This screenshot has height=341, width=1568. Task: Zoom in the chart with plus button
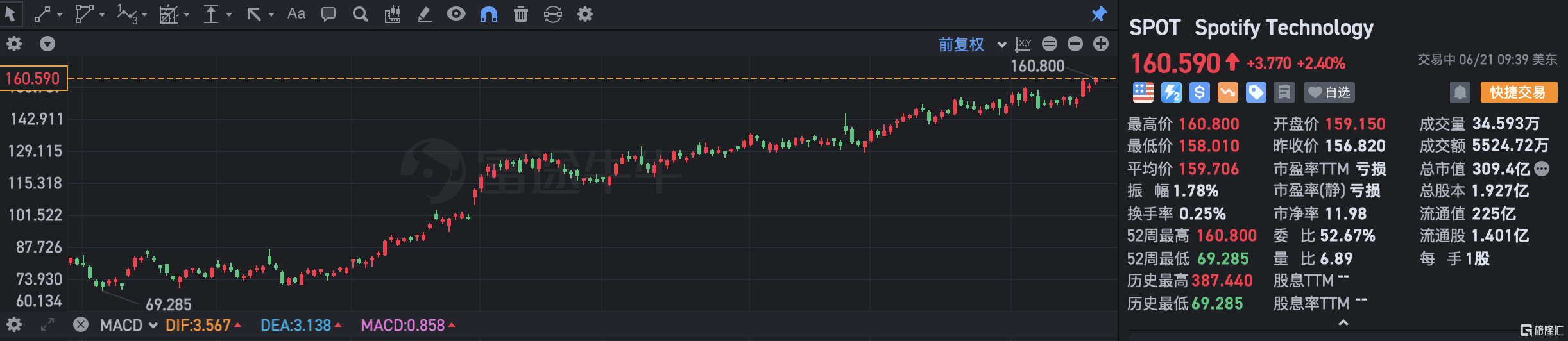[x=1101, y=44]
